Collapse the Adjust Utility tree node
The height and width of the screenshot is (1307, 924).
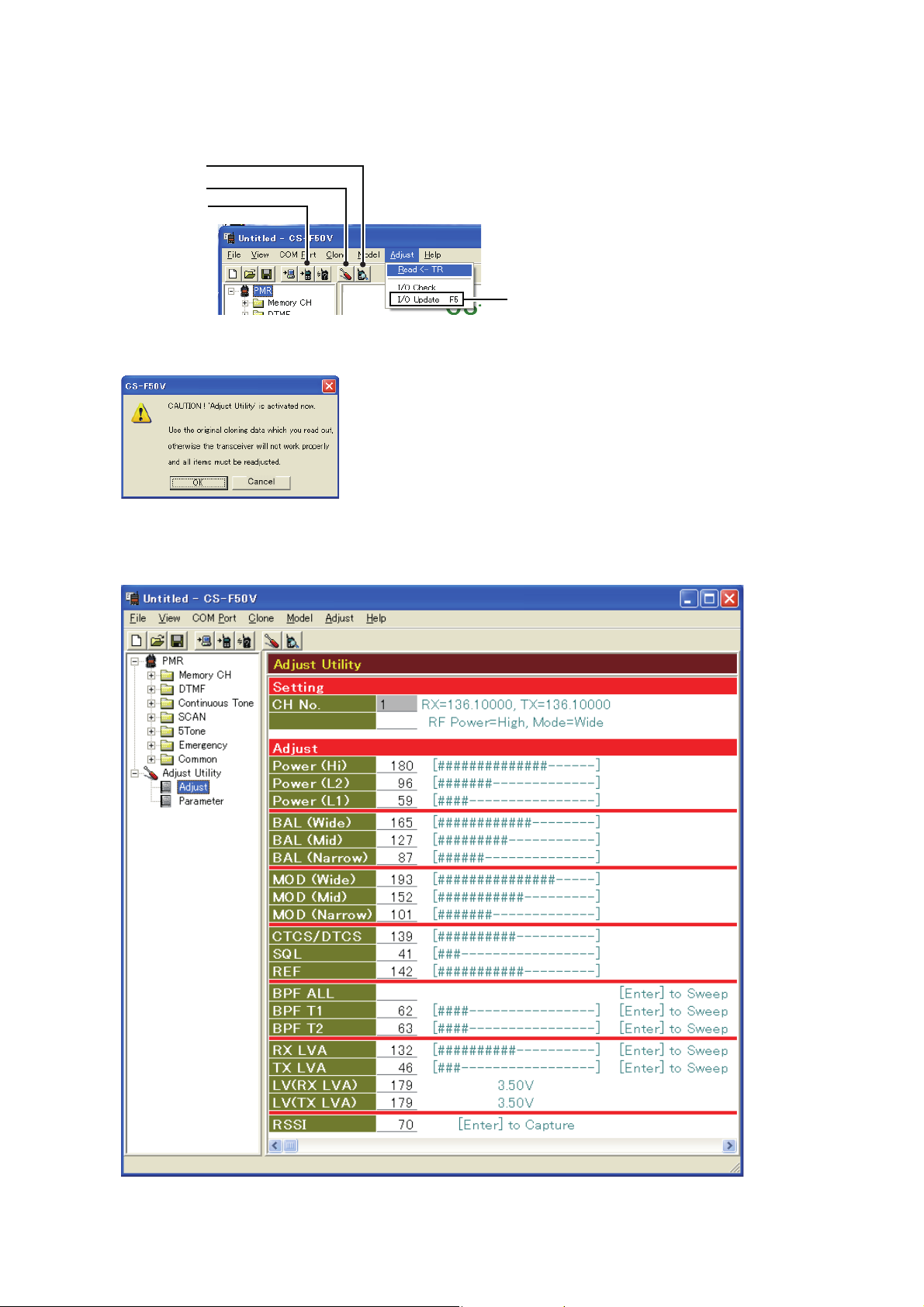[x=134, y=773]
